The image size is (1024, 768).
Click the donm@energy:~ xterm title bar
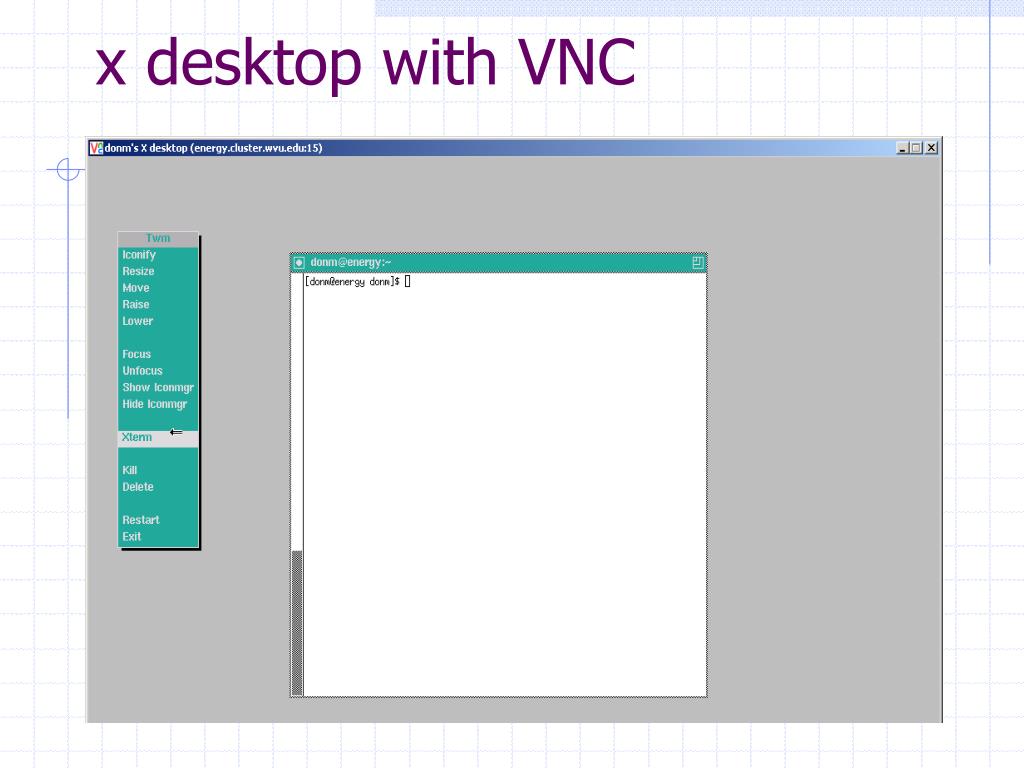(x=498, y=263)
